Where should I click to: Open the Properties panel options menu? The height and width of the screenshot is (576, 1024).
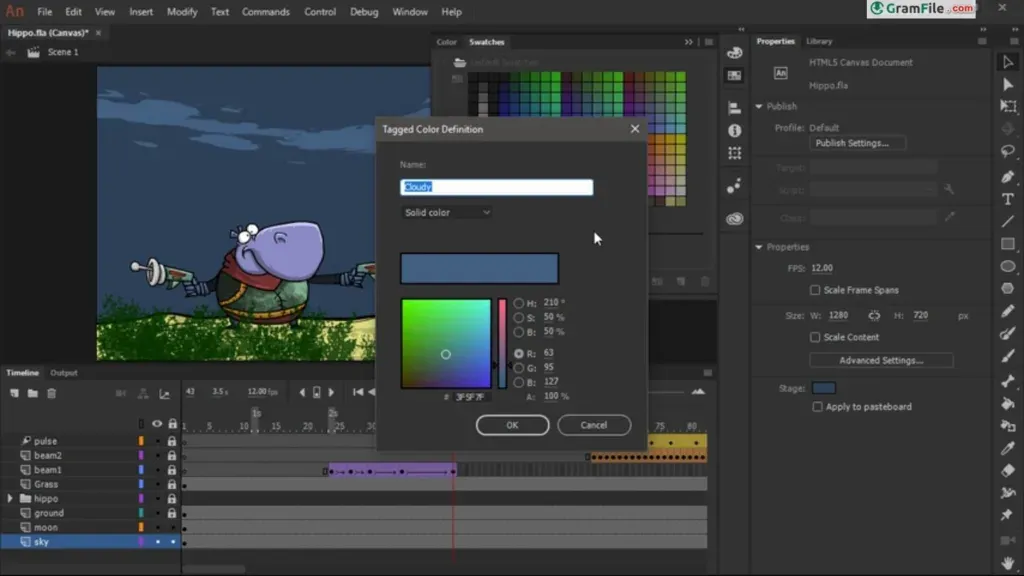point(982,41)
